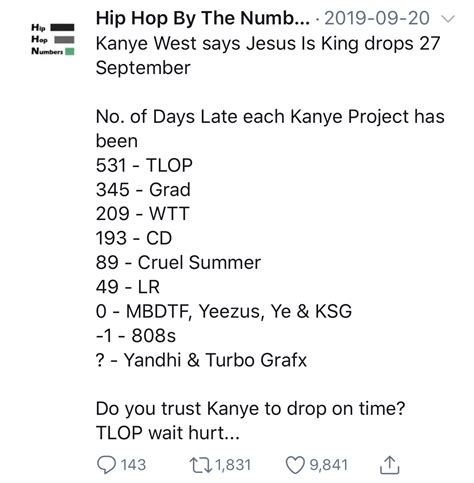This screenshot has height=483, width=474.
Task: Open the share tweet icon
Action: (389, 465)
